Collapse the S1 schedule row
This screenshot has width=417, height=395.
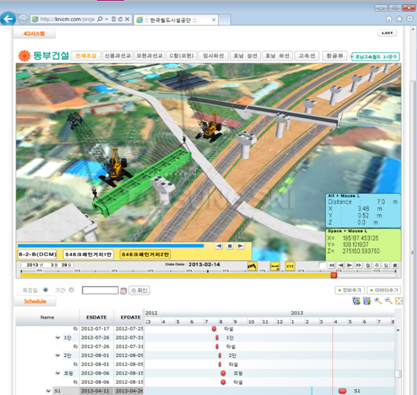[x=49, y=391]
